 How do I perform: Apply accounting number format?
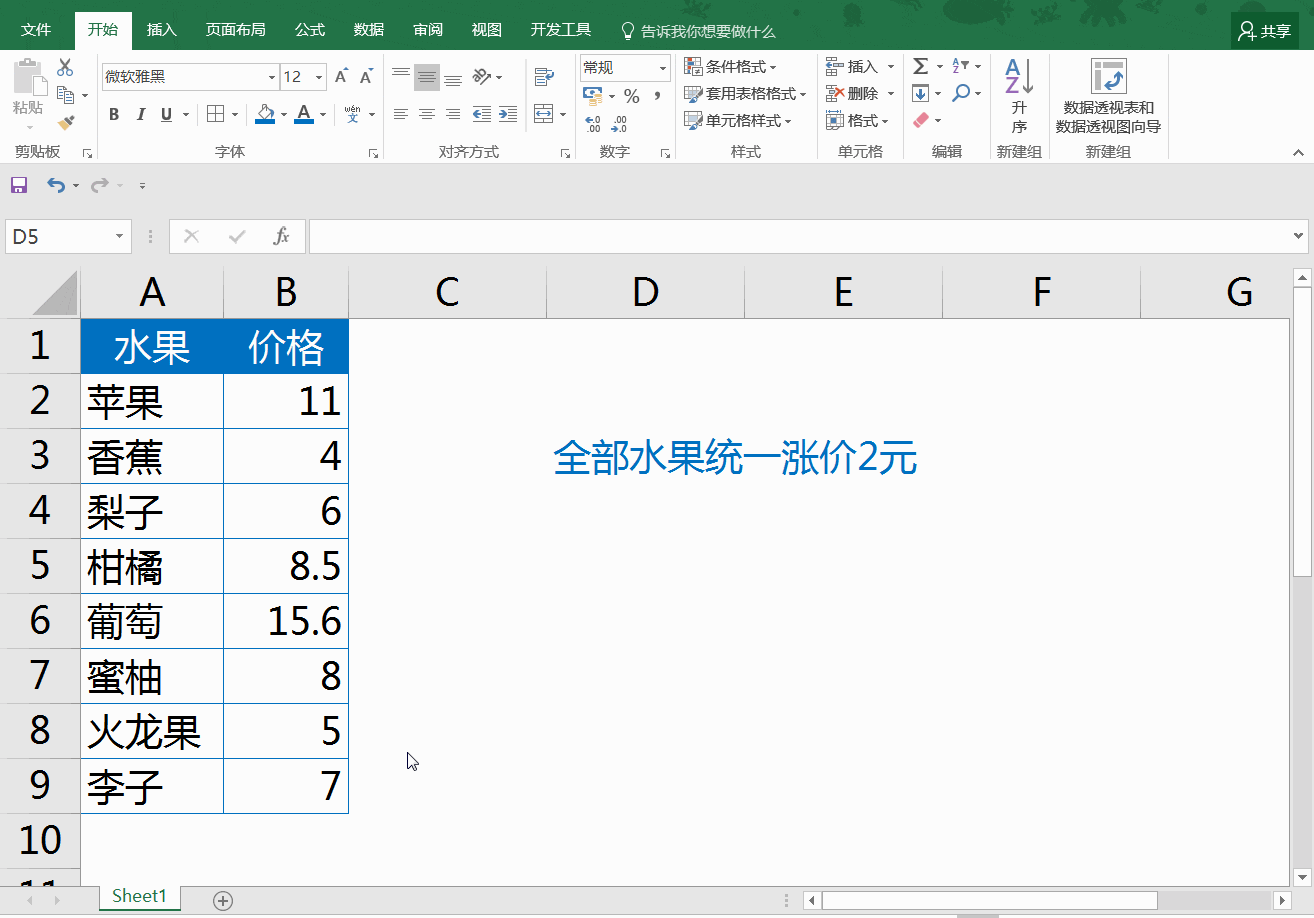point(593,96)
